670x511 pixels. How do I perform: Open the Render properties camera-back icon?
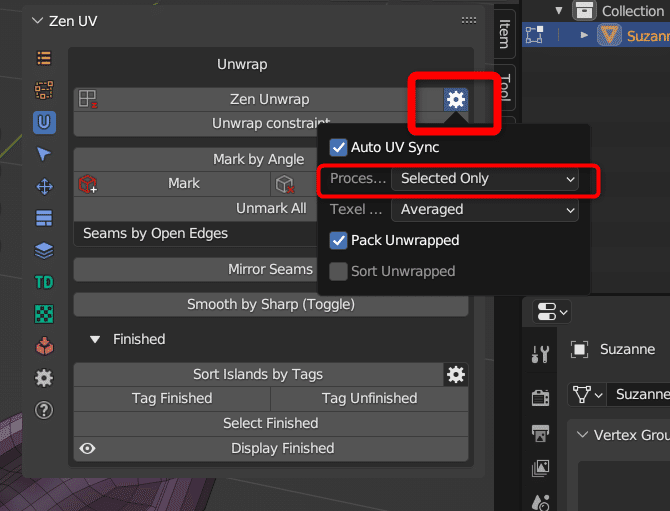[540, 398]
